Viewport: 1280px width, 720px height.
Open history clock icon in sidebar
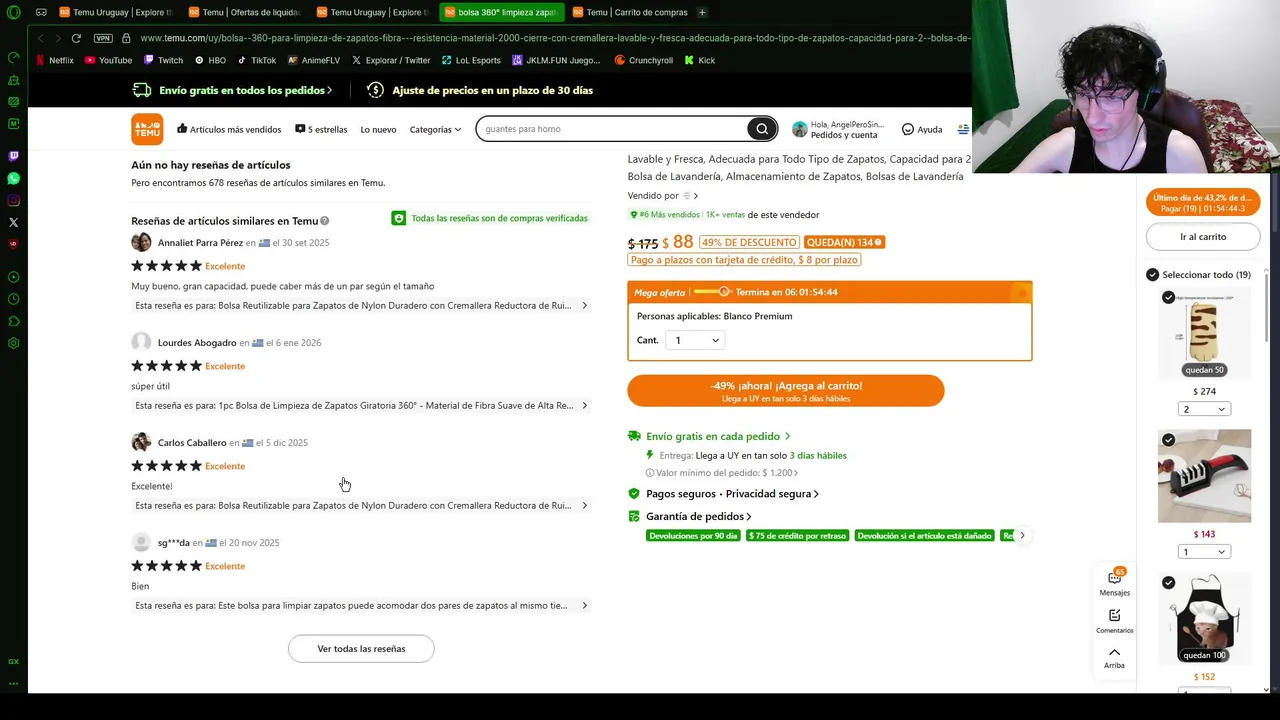point(13,299)
